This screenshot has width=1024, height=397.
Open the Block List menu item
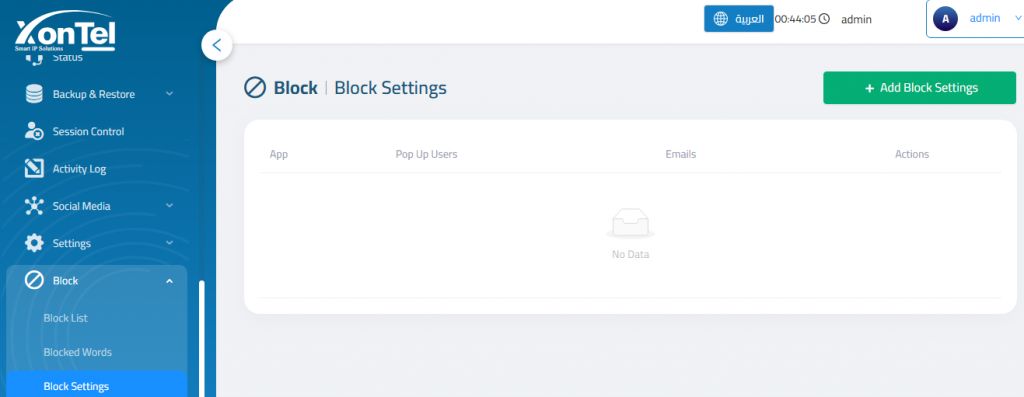[x=65, y=318]
